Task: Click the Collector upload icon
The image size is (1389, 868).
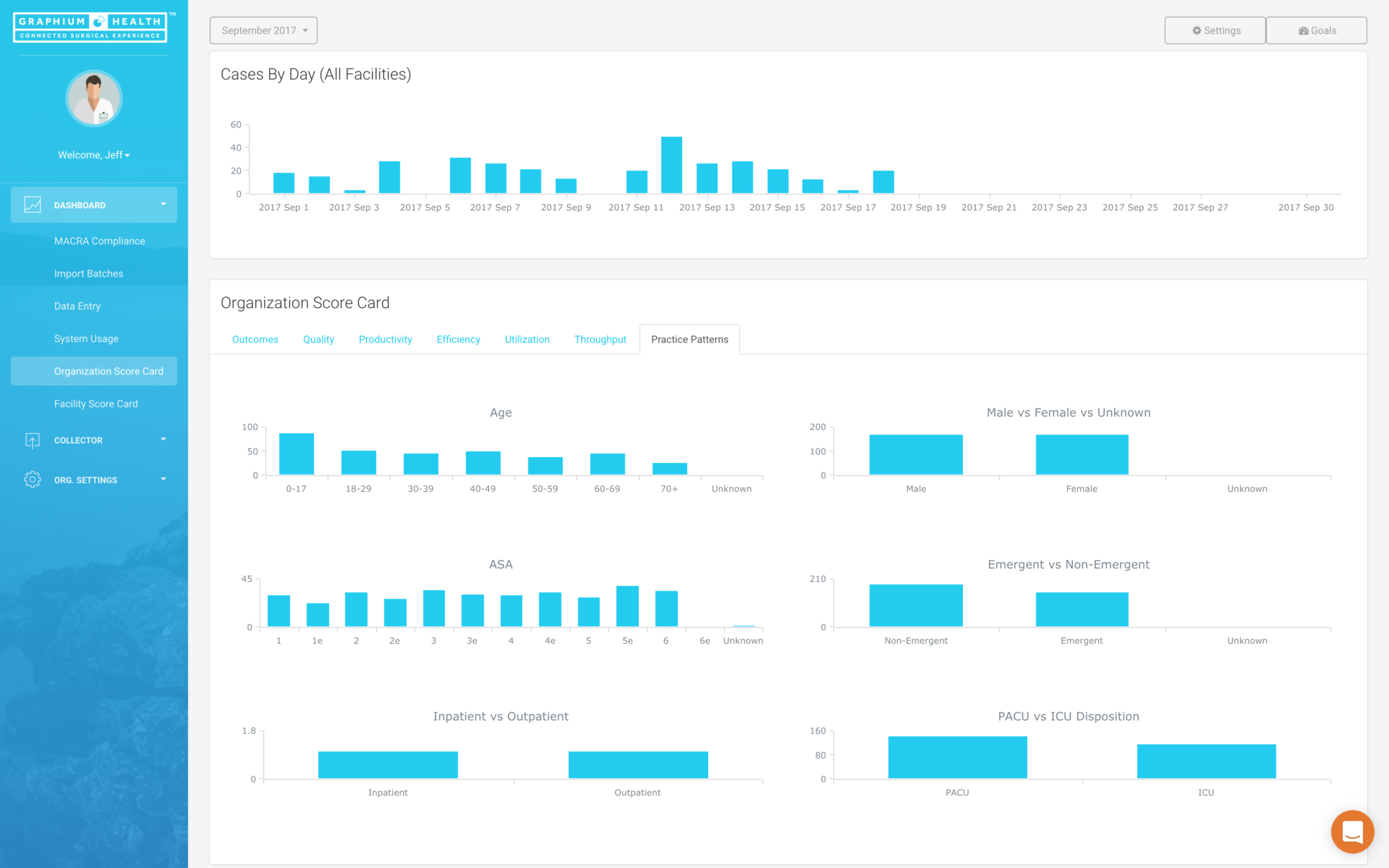Action: coord(33,441)
